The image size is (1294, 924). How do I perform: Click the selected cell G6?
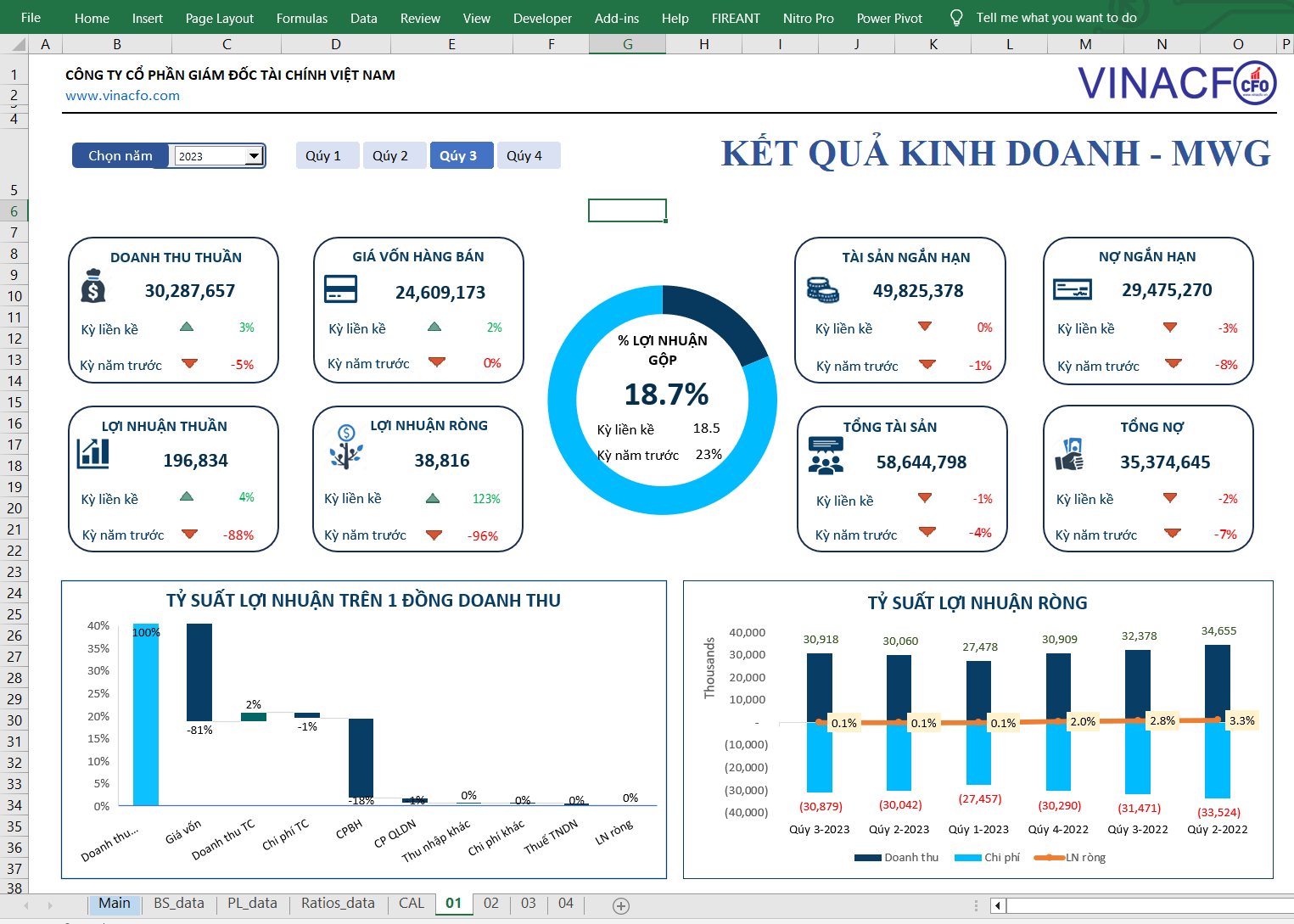(x=627, y=210)
